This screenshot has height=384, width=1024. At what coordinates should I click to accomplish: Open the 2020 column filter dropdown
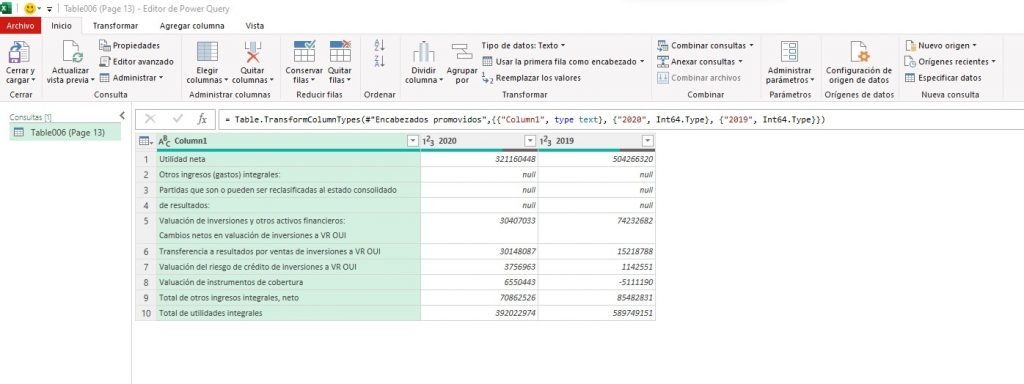(530, 140)
